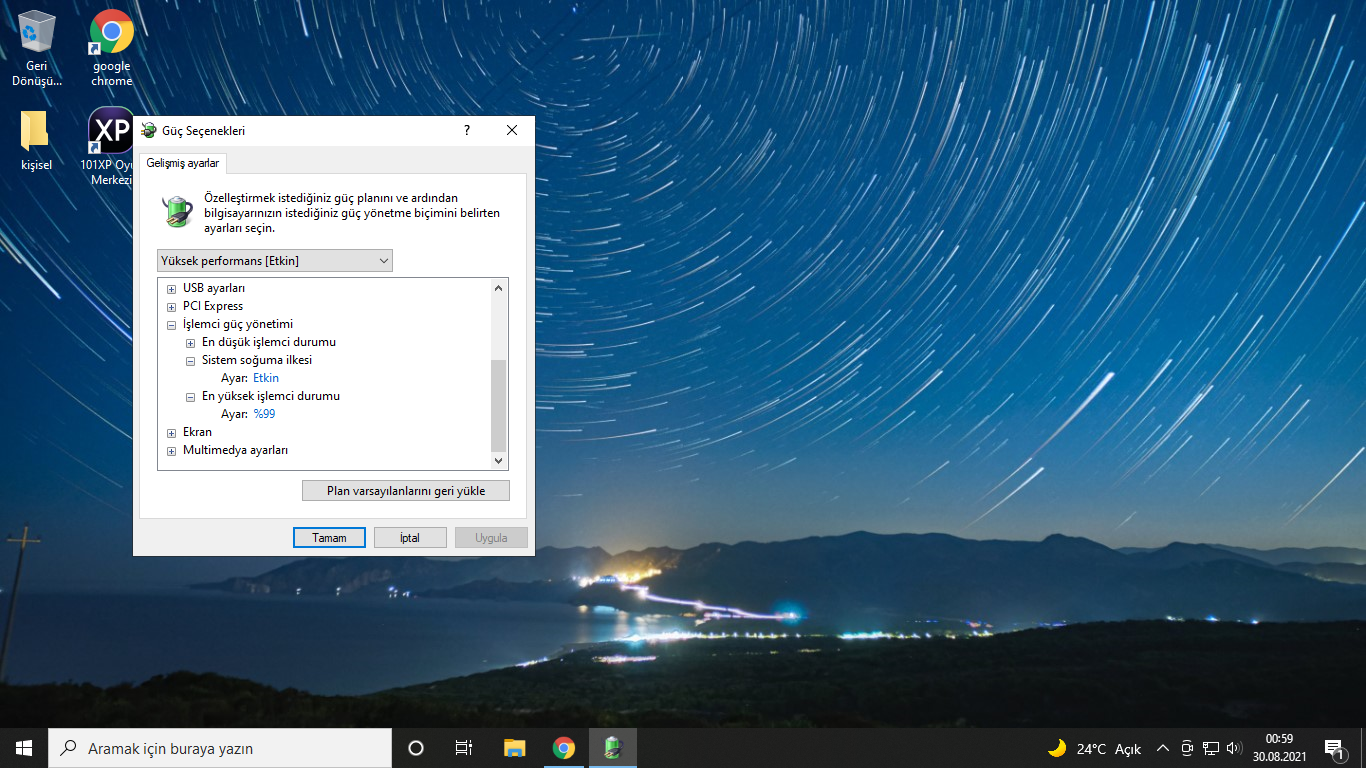This screenshot has width=1366, height=768.
Task: Click the question mark help button in the dialog
Action: 466,131
